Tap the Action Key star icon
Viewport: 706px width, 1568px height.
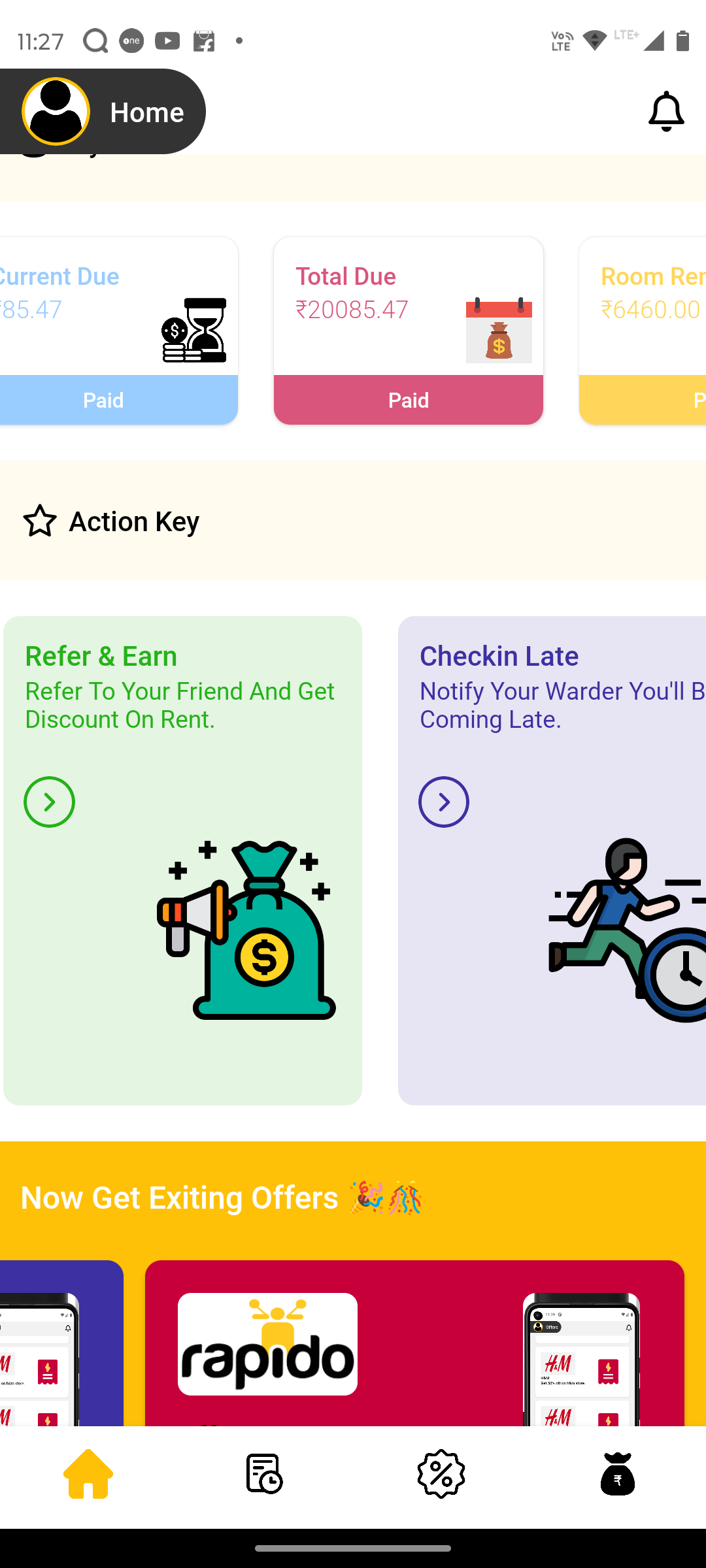pyautogui.click(x=40, y=521)
